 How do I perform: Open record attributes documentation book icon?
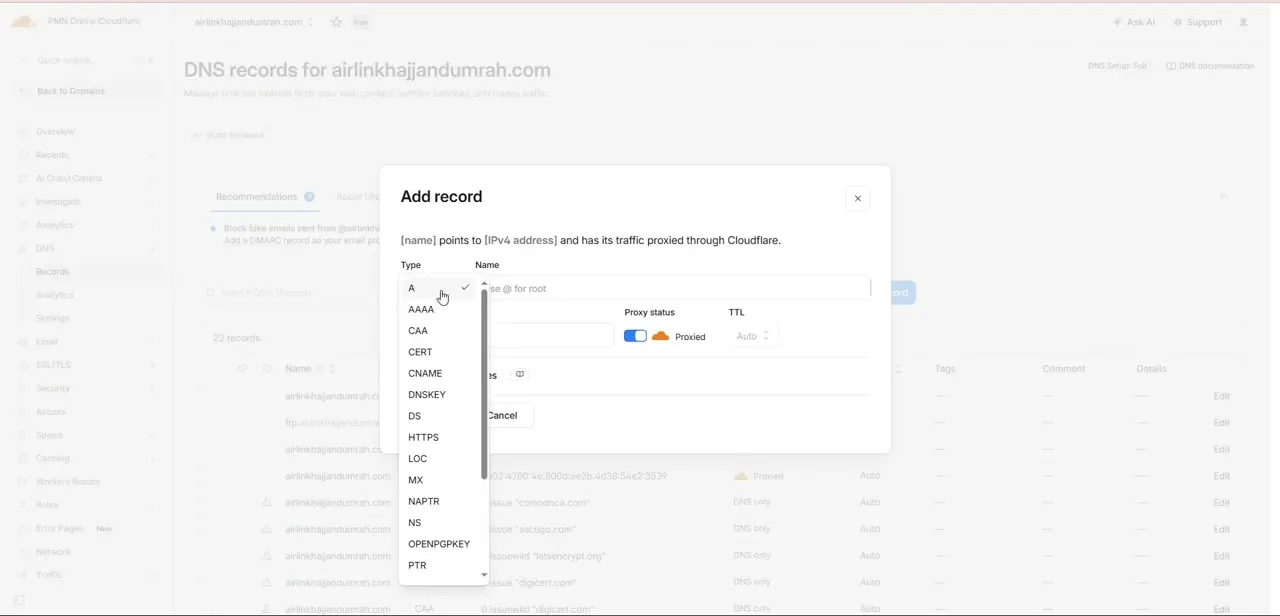coord(519,374)
